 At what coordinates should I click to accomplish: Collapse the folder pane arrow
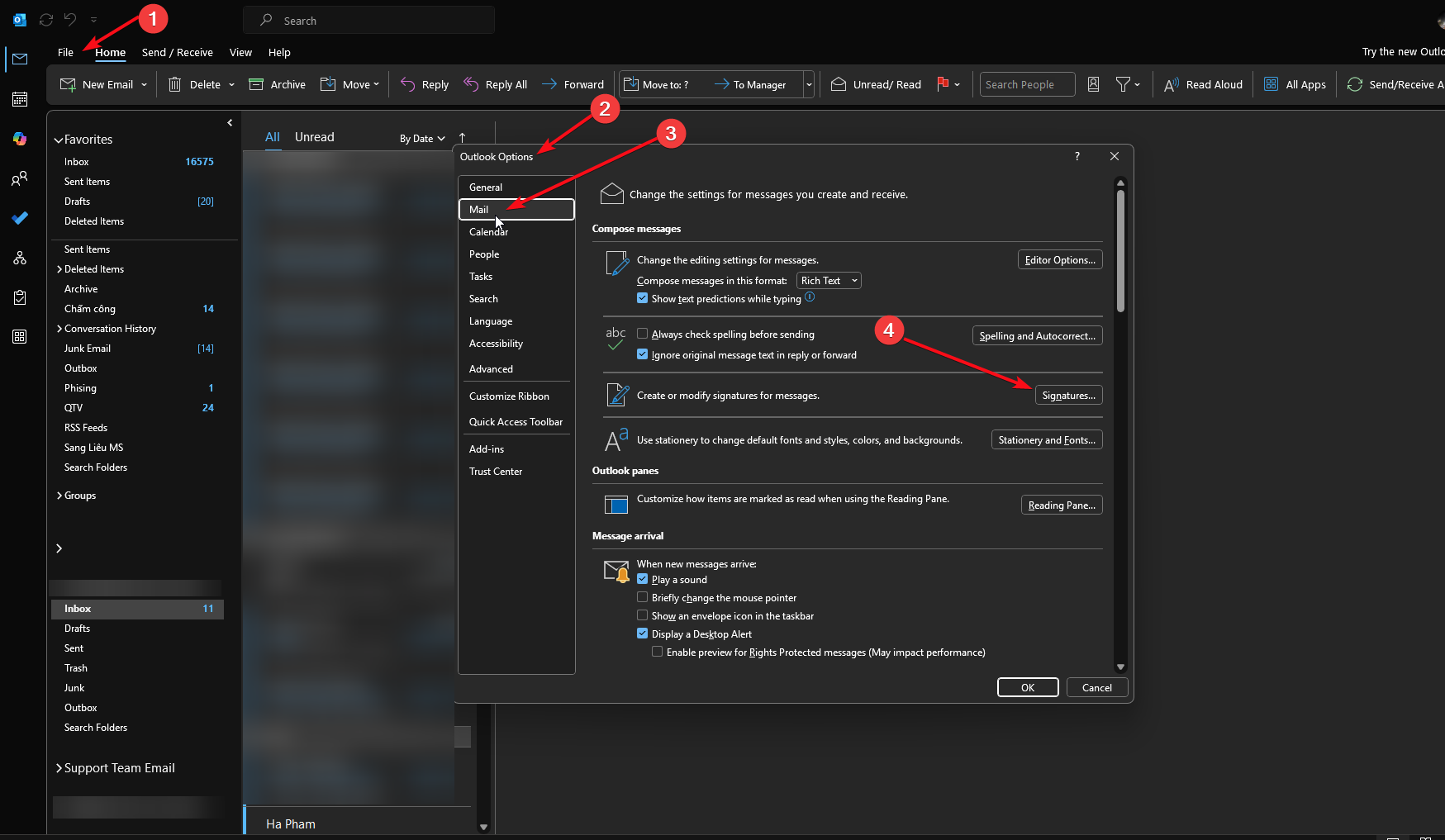point(230,122)
